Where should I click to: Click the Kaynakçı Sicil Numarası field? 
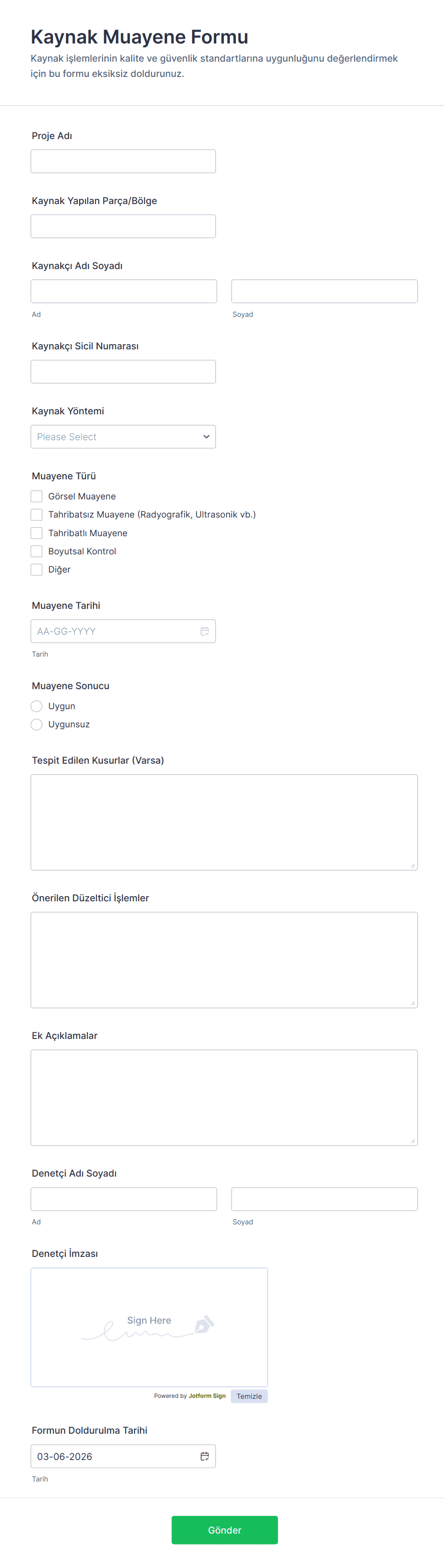click(123, 371)
